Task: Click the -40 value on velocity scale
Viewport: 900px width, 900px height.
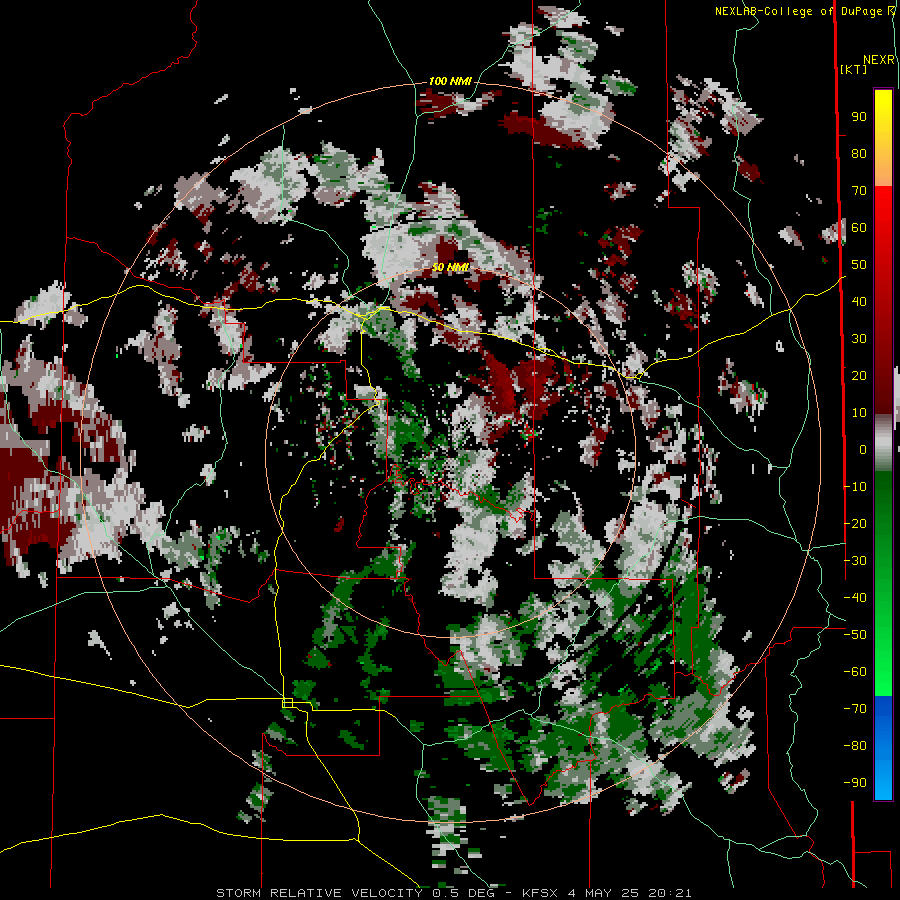Action: (855, 598)
